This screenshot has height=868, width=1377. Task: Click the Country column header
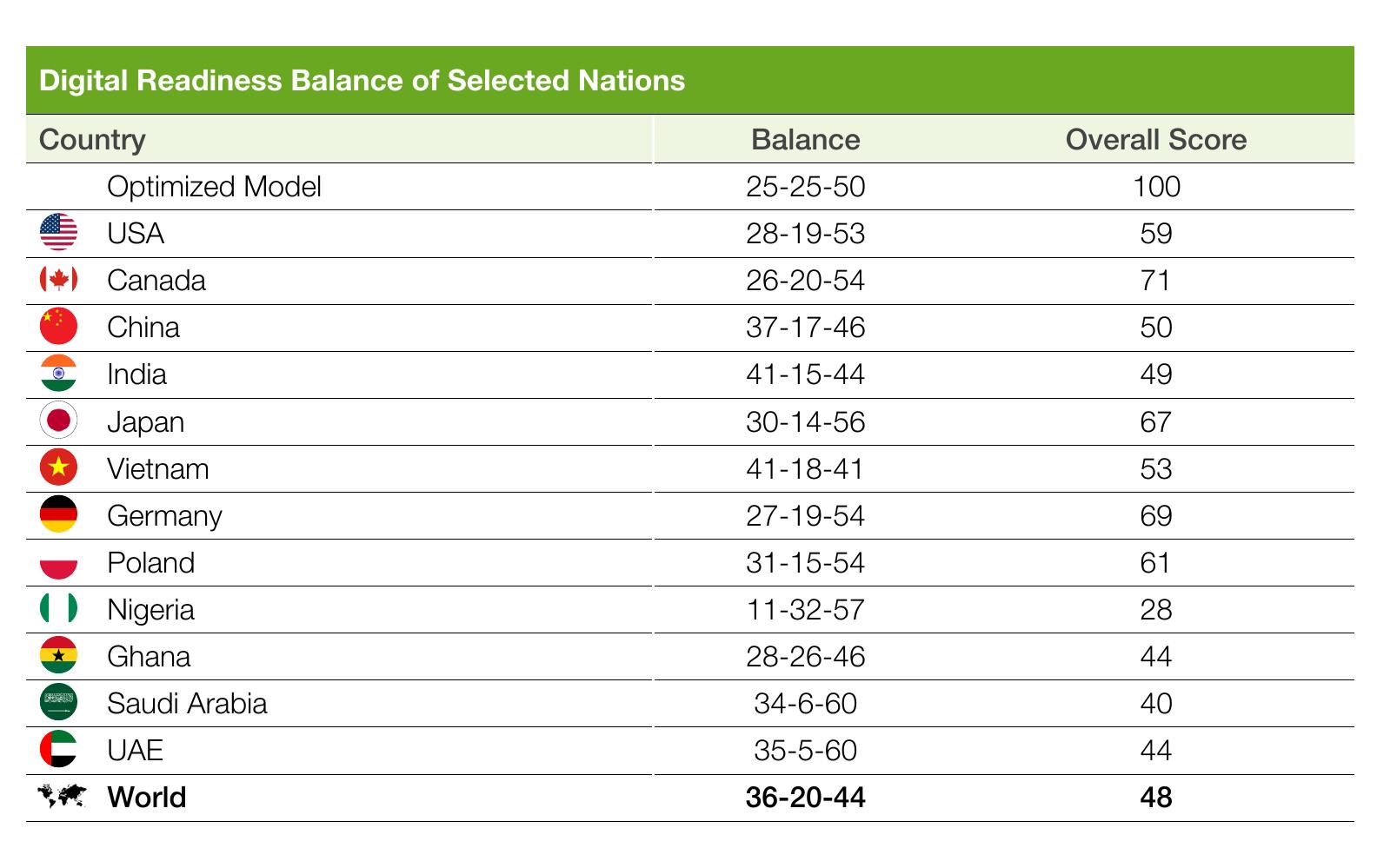pyautogui.click(x=93, y=139)
